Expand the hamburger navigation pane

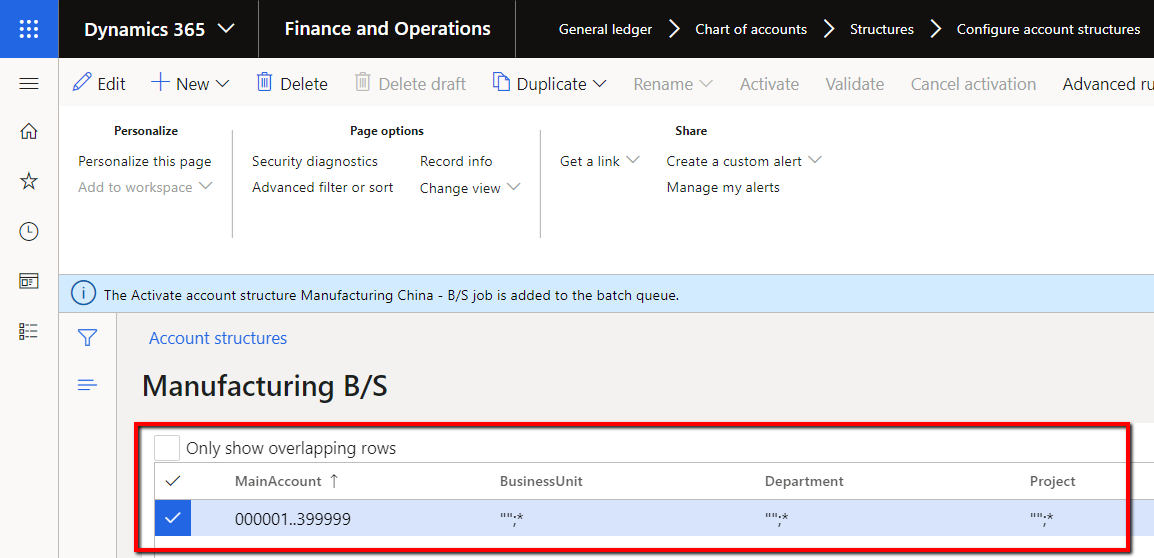[29, 84]
